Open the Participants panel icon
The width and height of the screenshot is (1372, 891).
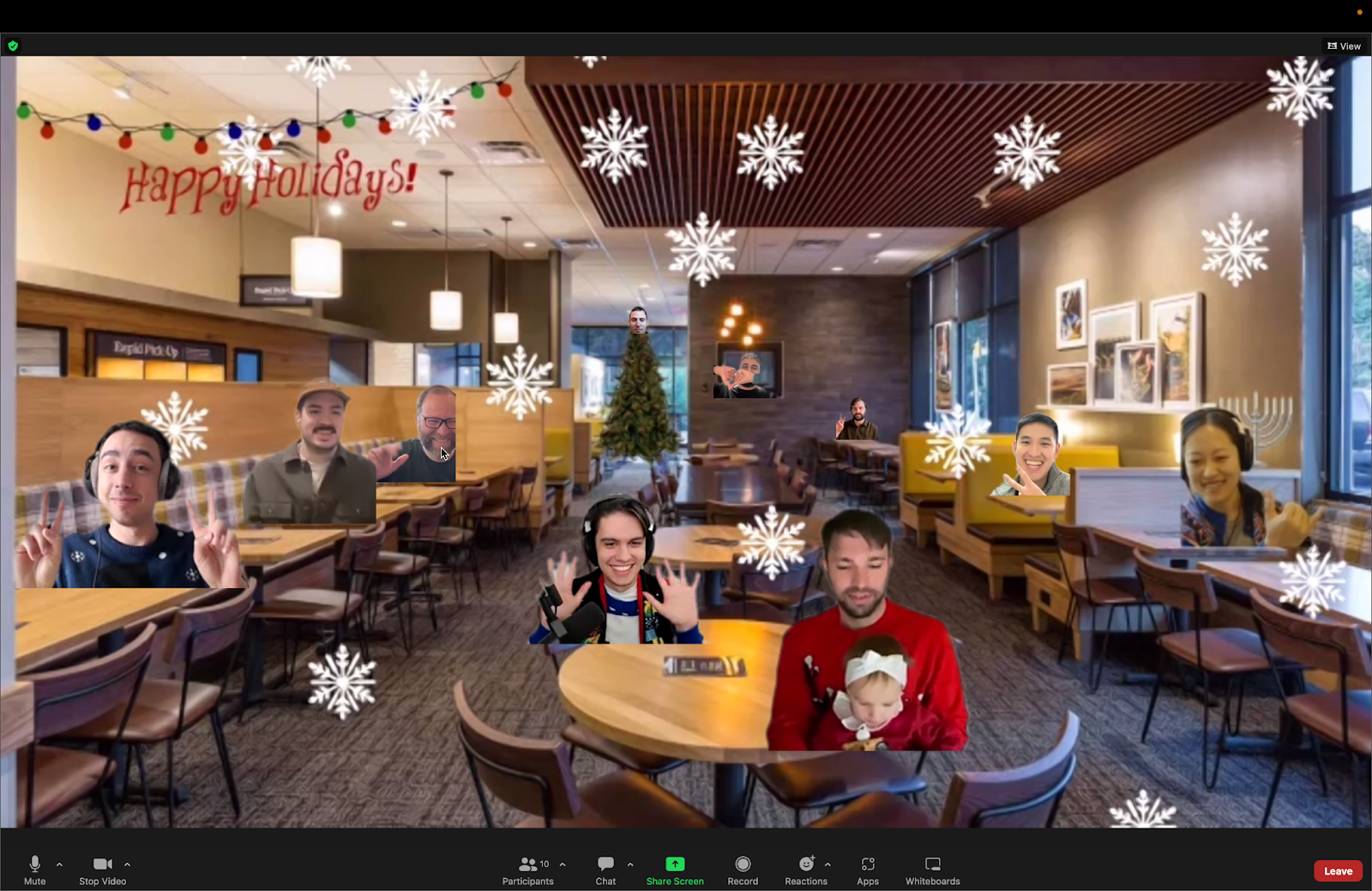pos(527,864)
